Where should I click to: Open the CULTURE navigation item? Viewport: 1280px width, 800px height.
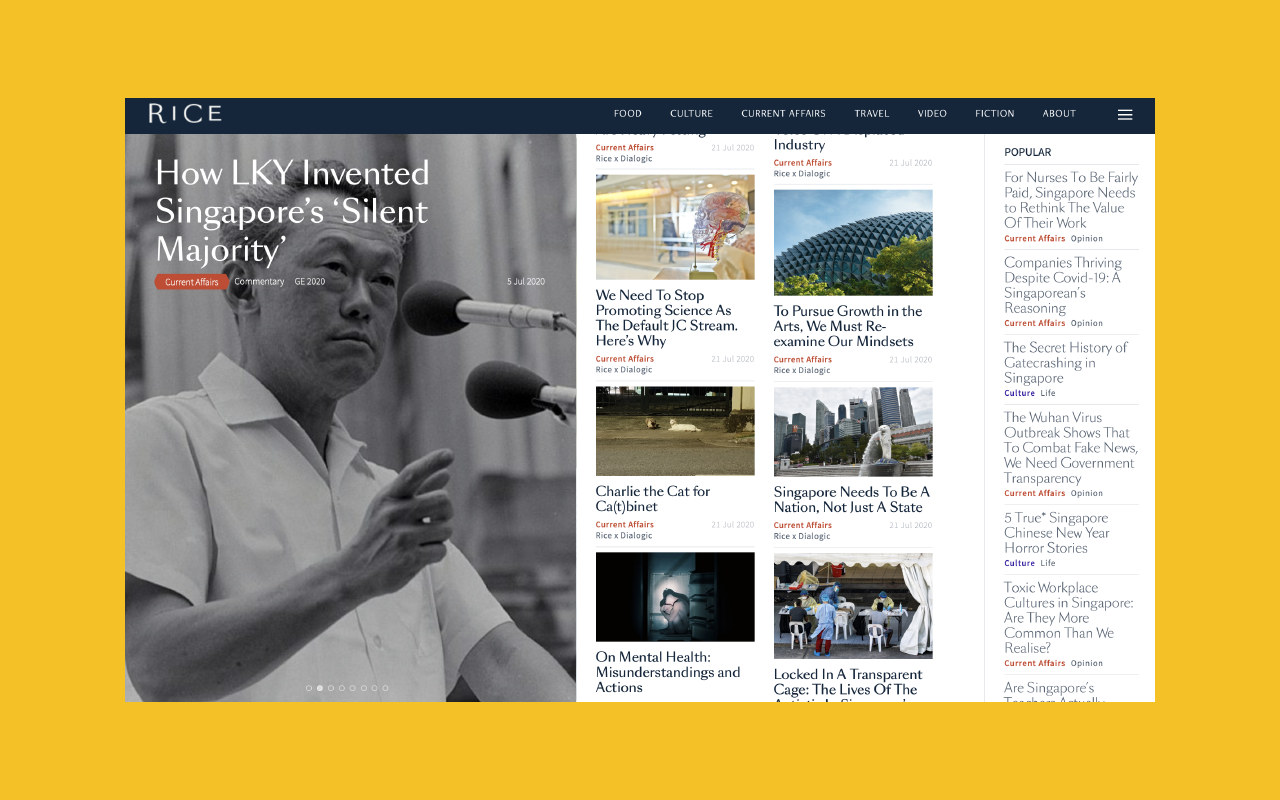click(x=691, y=114)
